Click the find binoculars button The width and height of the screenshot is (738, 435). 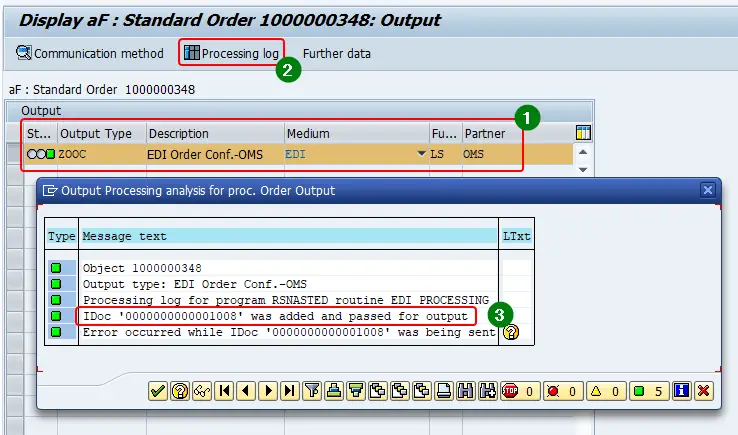click(465, 391)
